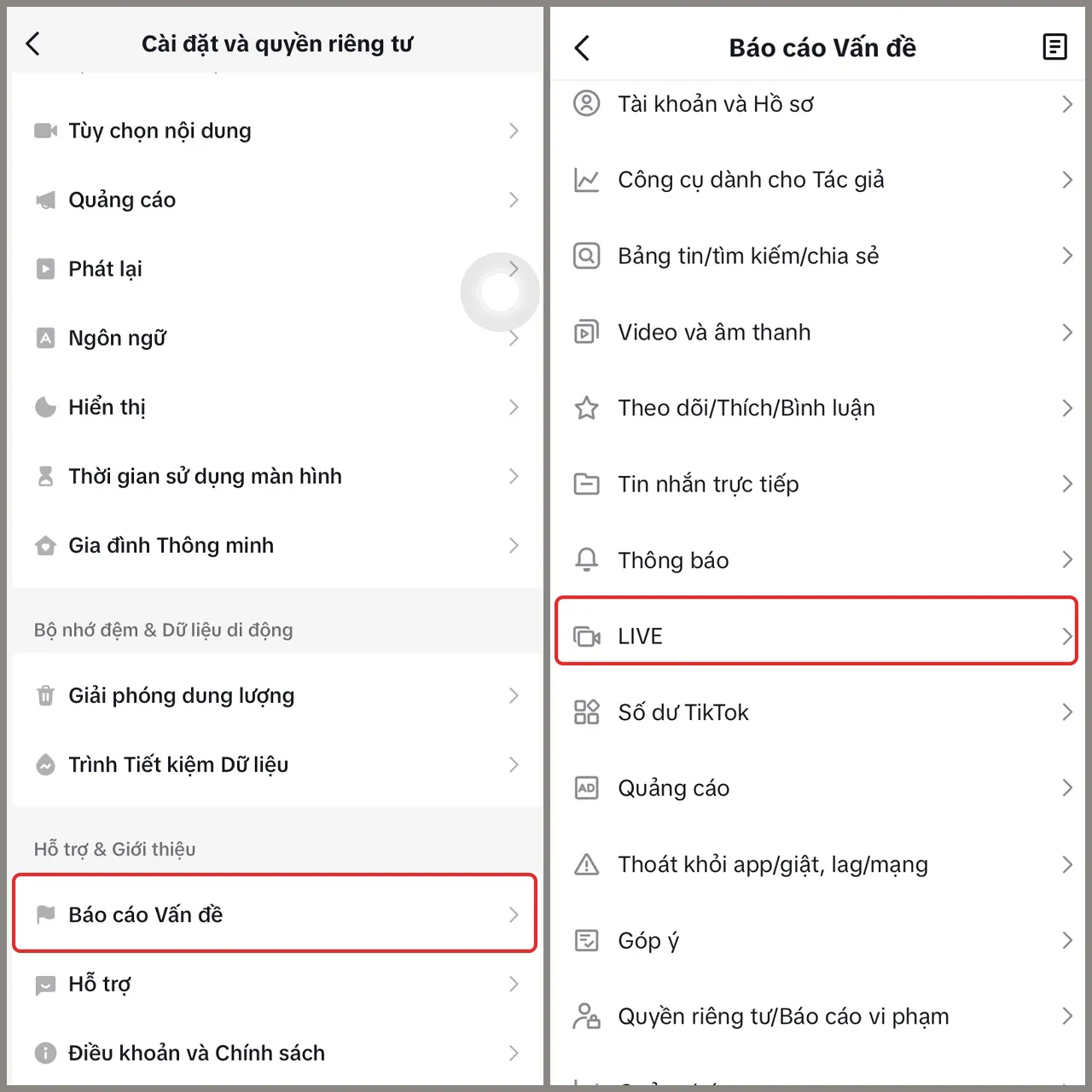Expand Tài khoản và Hồ sơ chevron
Viewport: 1092px width, 1092px height.
[1066, 104]
